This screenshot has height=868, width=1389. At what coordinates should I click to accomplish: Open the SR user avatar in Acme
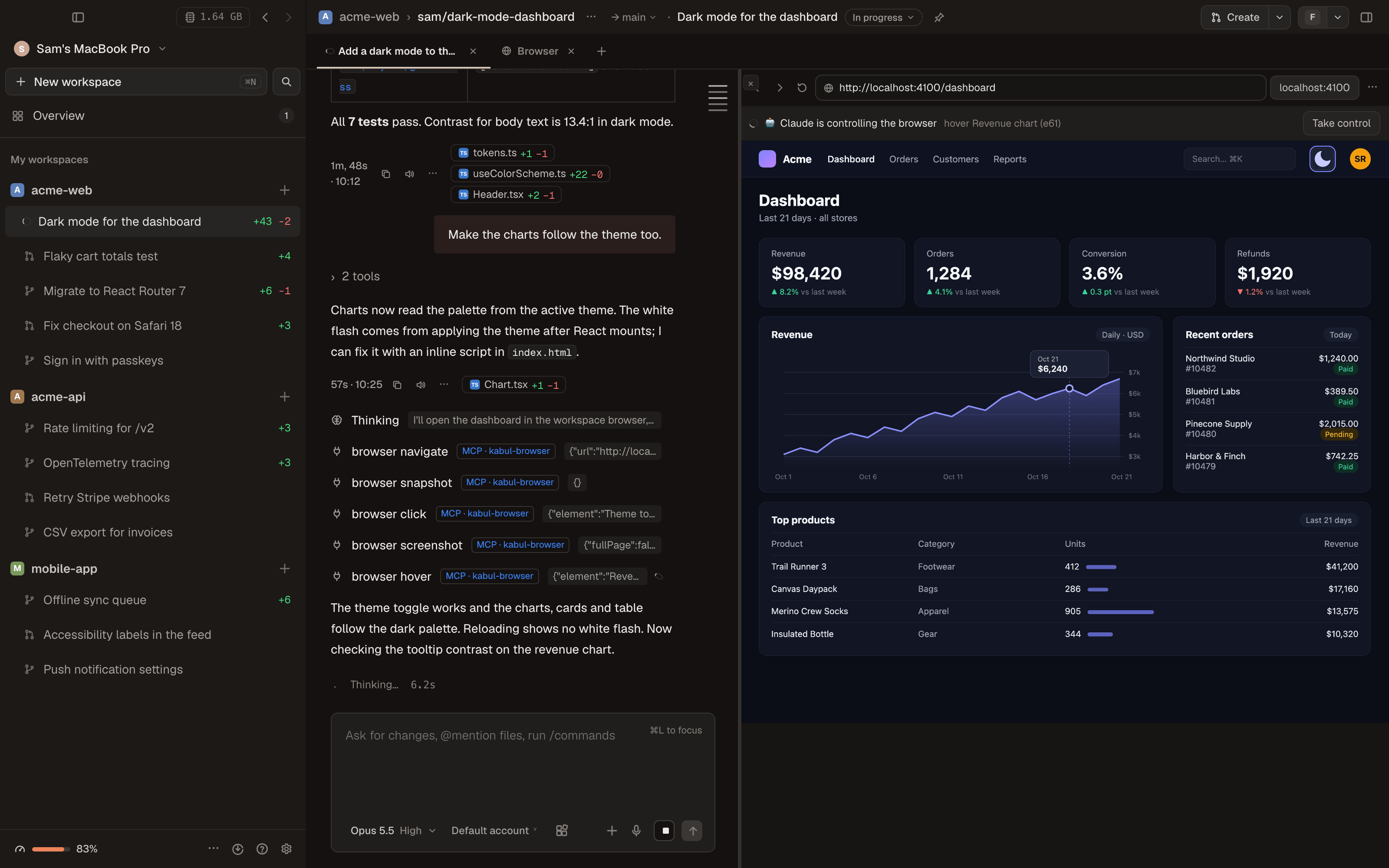pyautogui.click(x=1360, y=159)
